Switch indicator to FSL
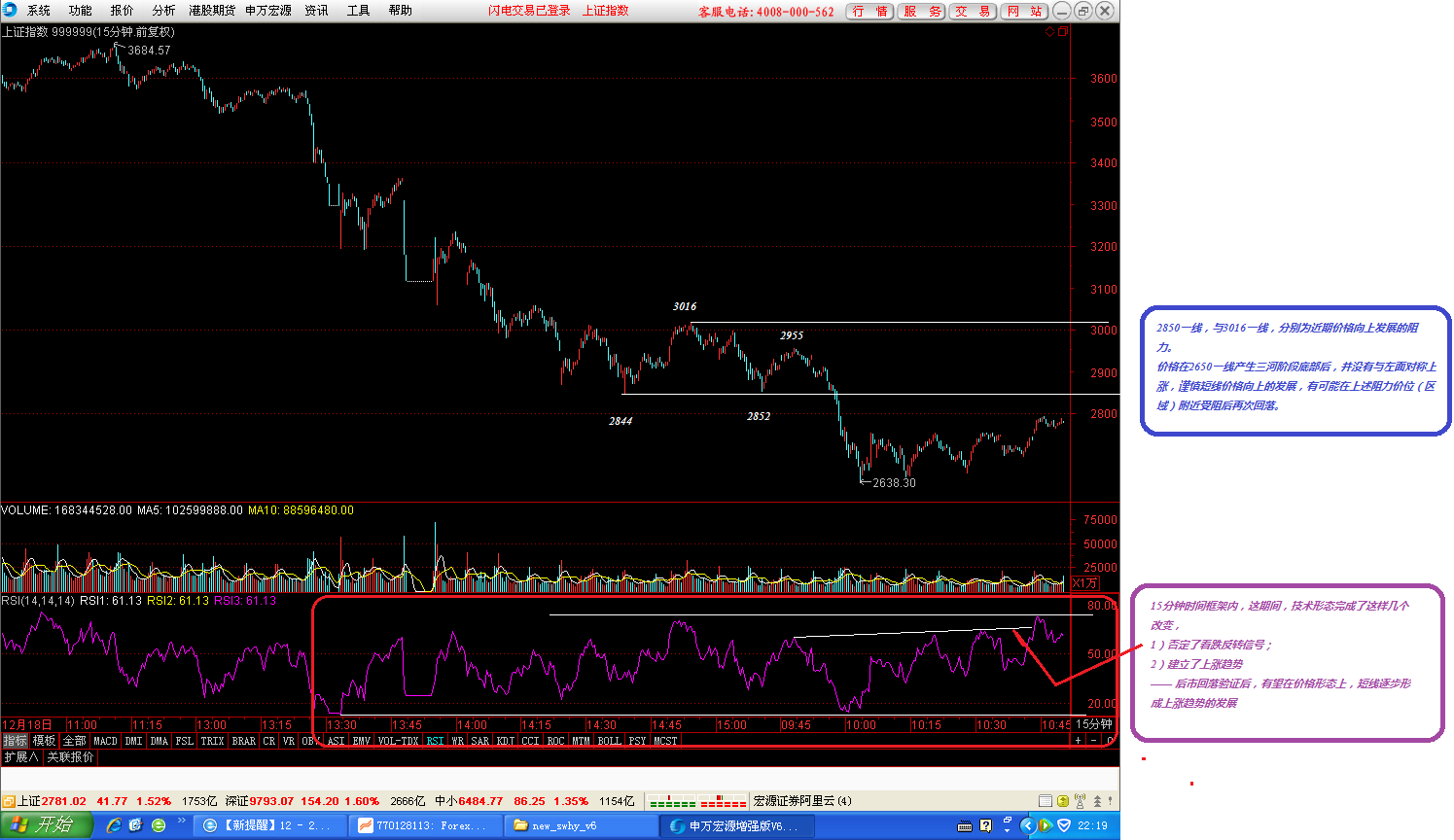1454x840 pixels. pos(185,741)
